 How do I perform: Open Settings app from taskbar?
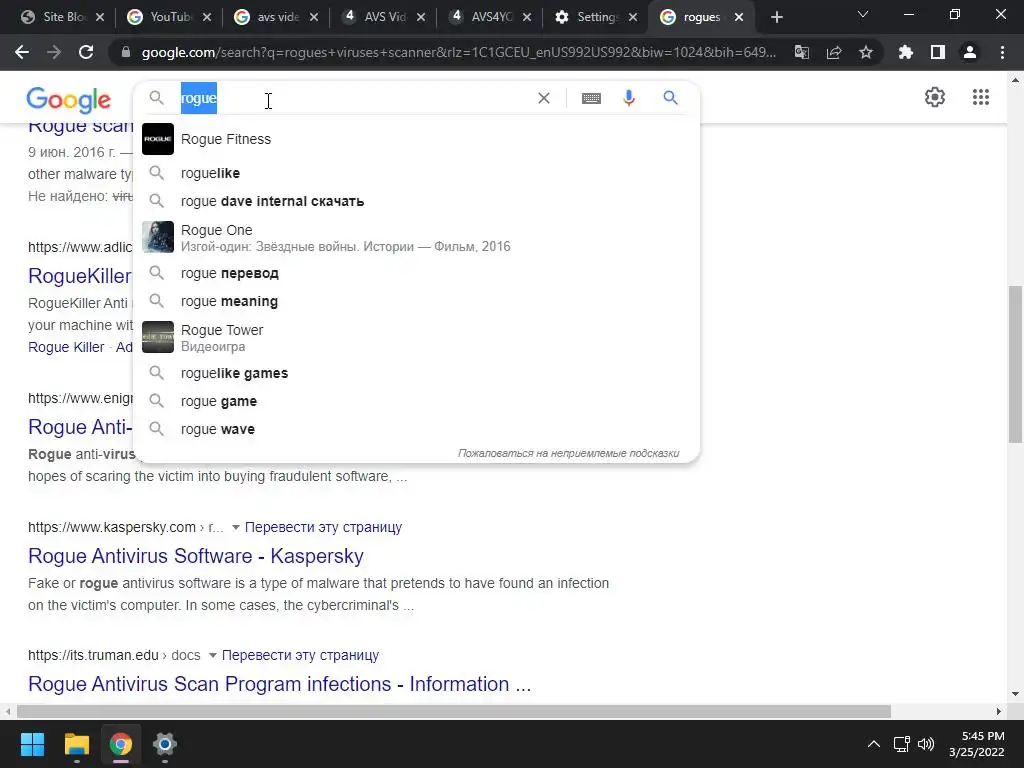pyautogui.click(x=165, y=744)
